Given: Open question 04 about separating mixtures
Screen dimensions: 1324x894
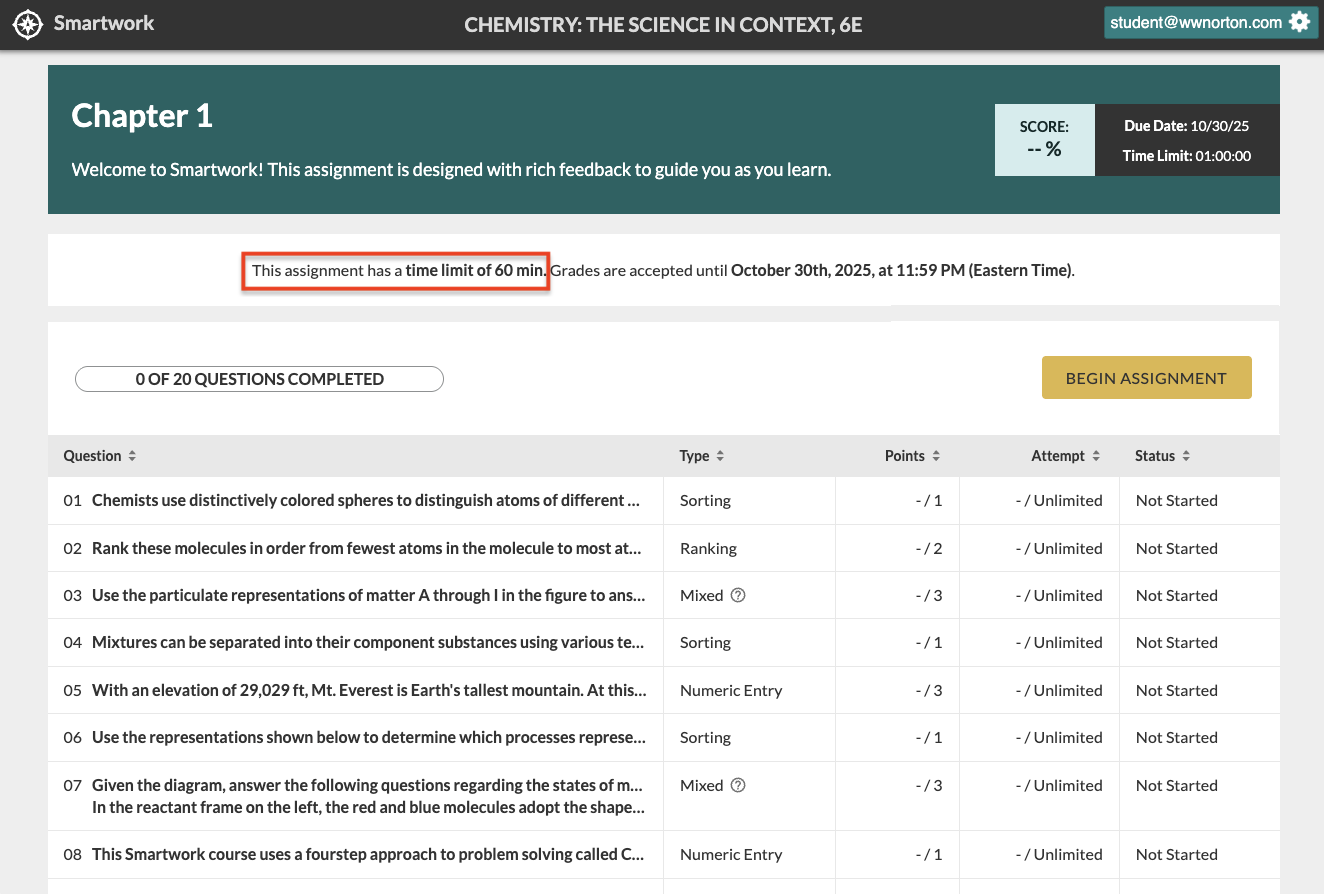Looking at the screenshot, I should (x=368, y=642).
